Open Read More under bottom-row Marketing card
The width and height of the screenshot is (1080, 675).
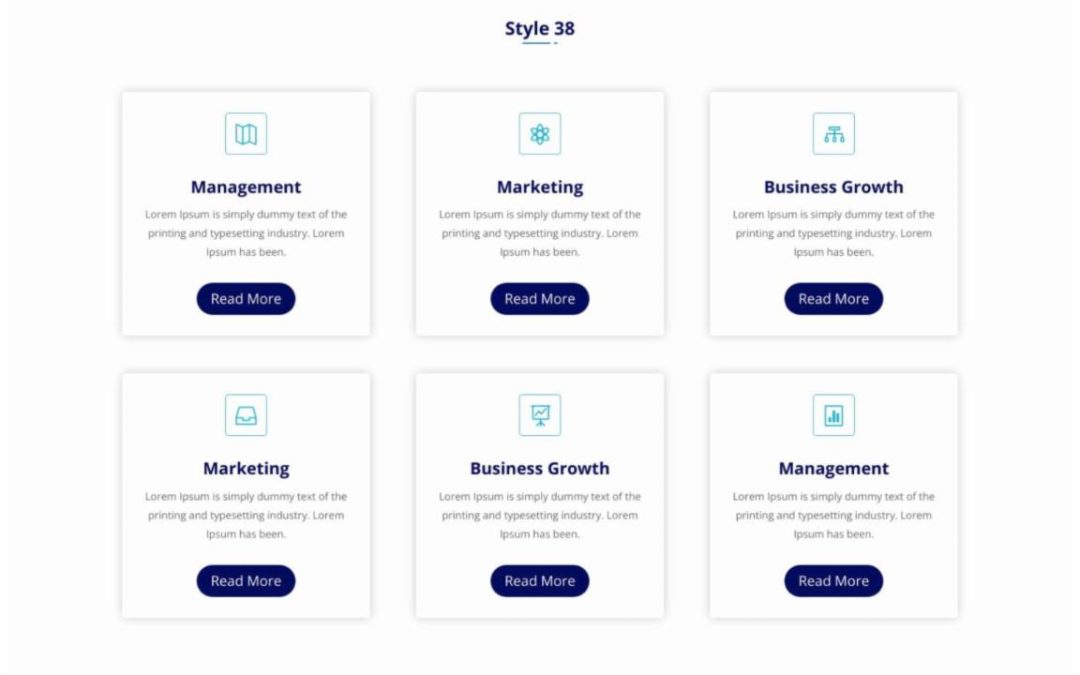point(246,581)
